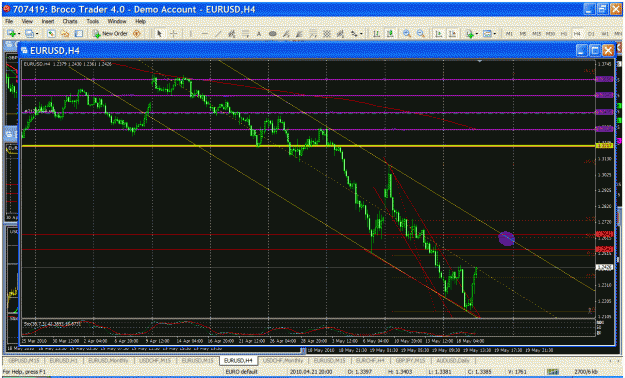
Task: Switch to M1 timeframe
Action: (509, 34)
